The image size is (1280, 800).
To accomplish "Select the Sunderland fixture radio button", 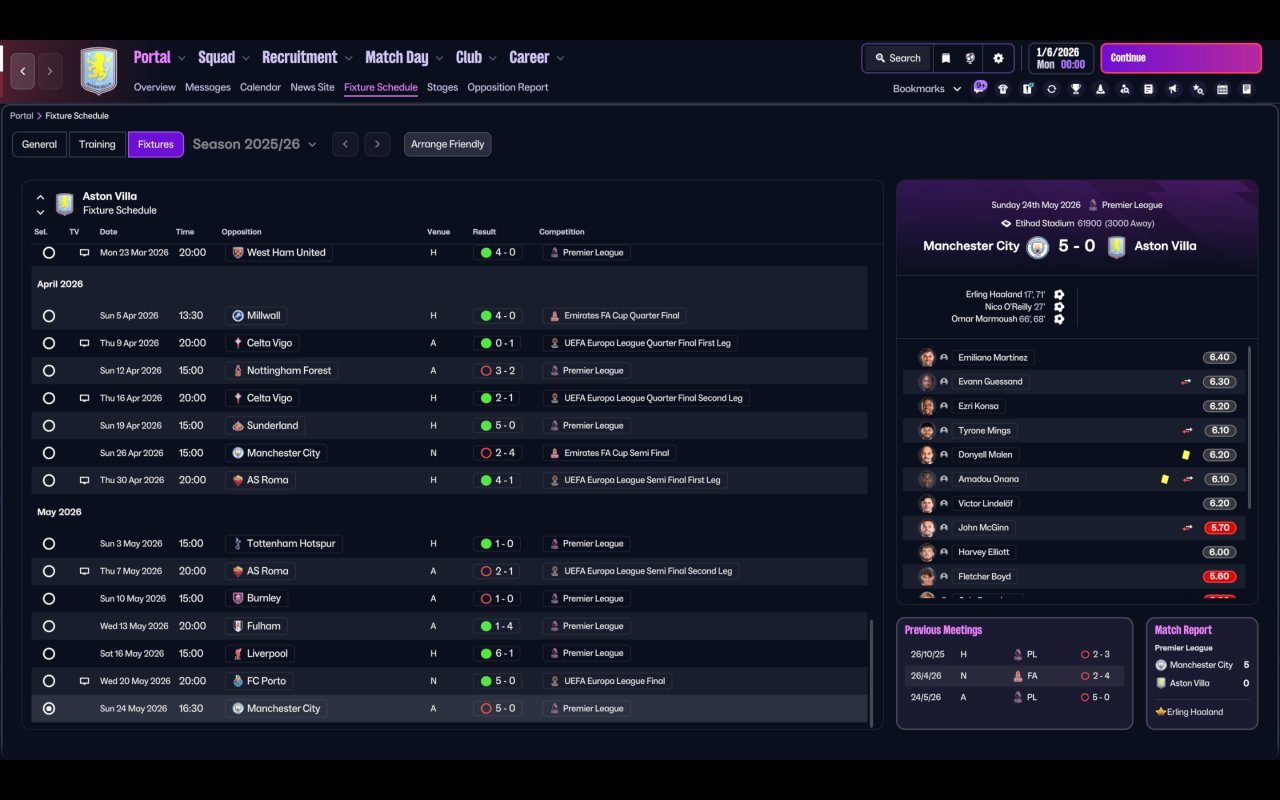I will point(49,426).
